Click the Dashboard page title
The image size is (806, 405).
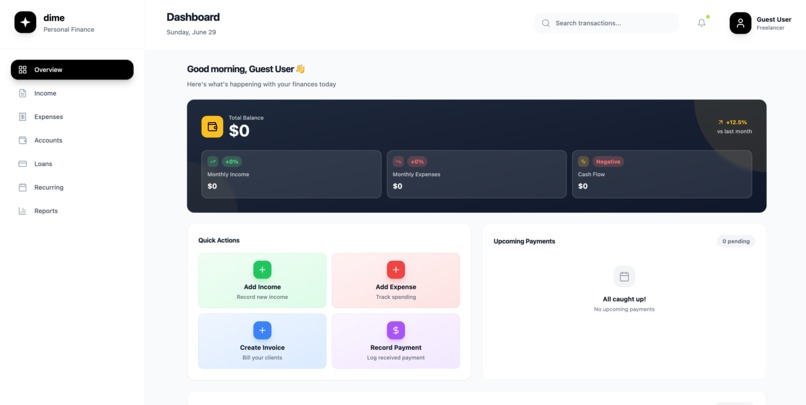pos(193,17)
